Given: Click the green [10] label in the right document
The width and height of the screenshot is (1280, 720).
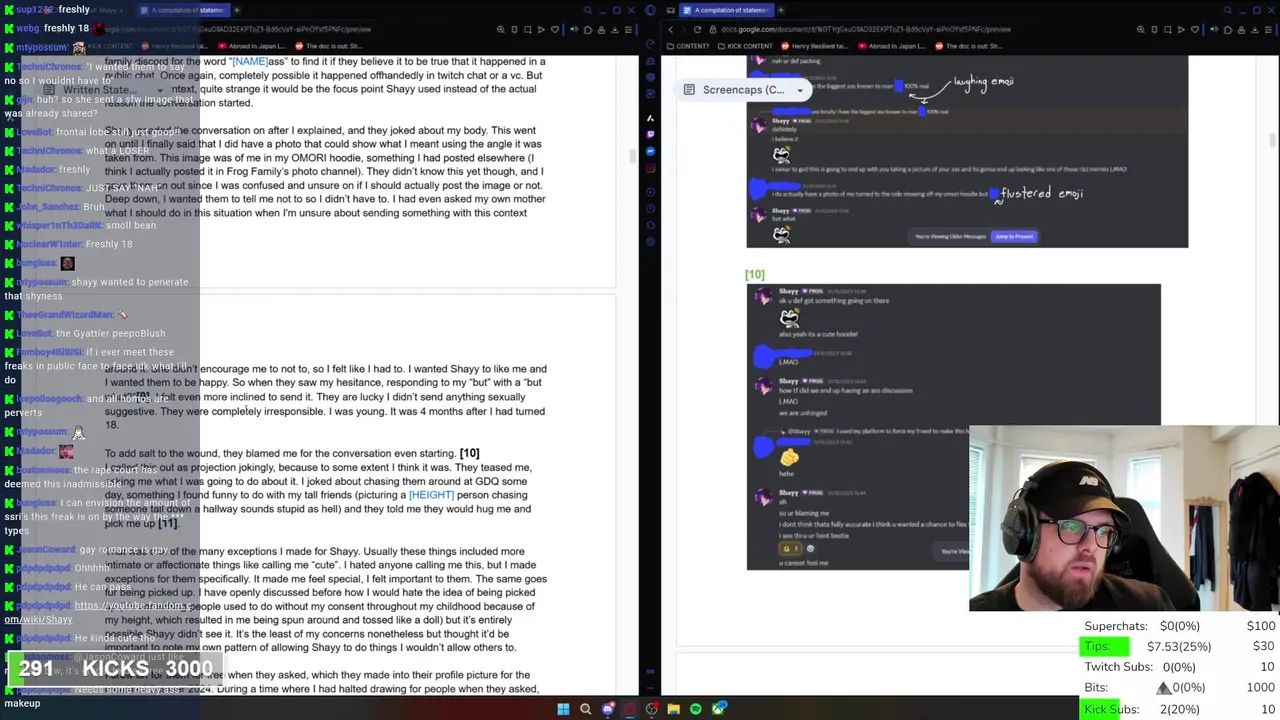Looking at the screenshot, I should [754, 274].
